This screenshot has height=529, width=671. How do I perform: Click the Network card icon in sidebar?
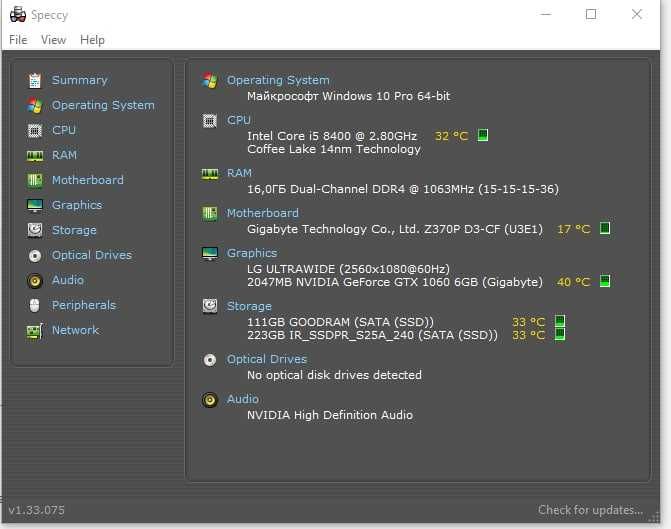pyautogui.click(x=35, y=331)
